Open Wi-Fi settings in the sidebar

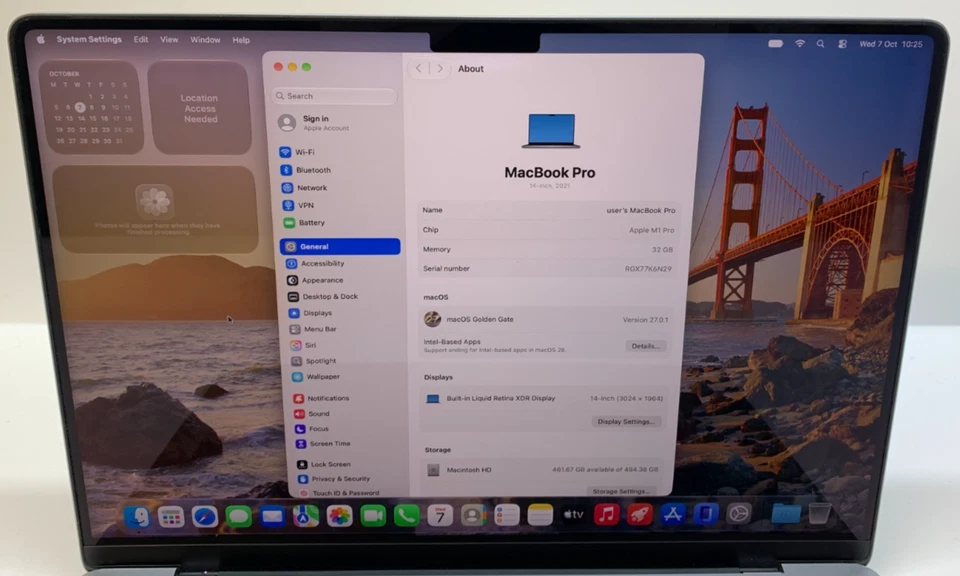(298, 152)
